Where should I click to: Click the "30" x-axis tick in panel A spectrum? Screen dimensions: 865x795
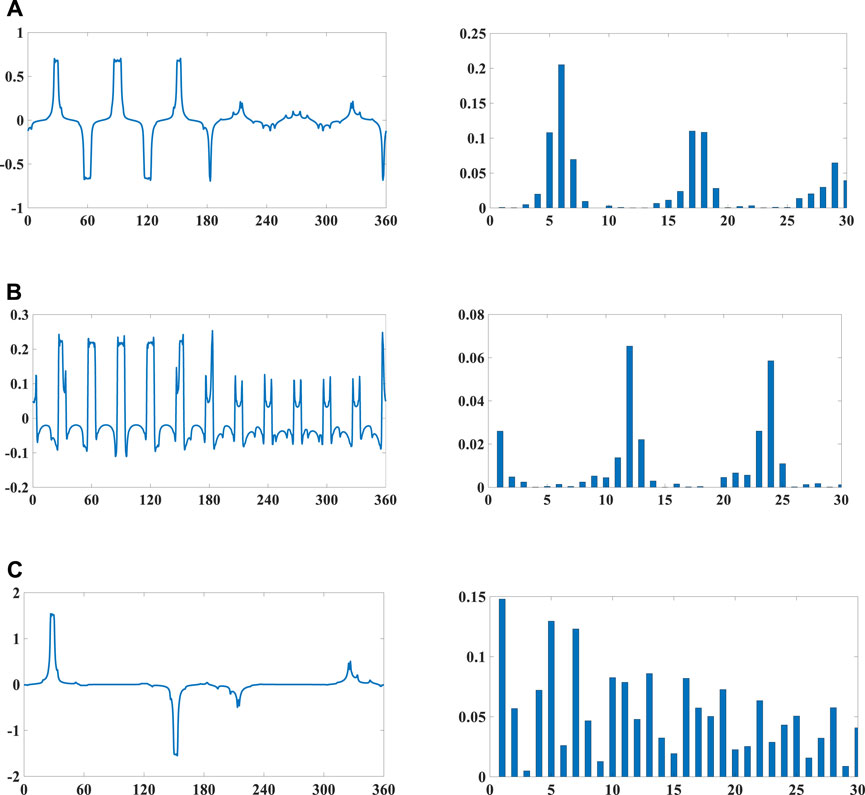(x=846, y=221)
